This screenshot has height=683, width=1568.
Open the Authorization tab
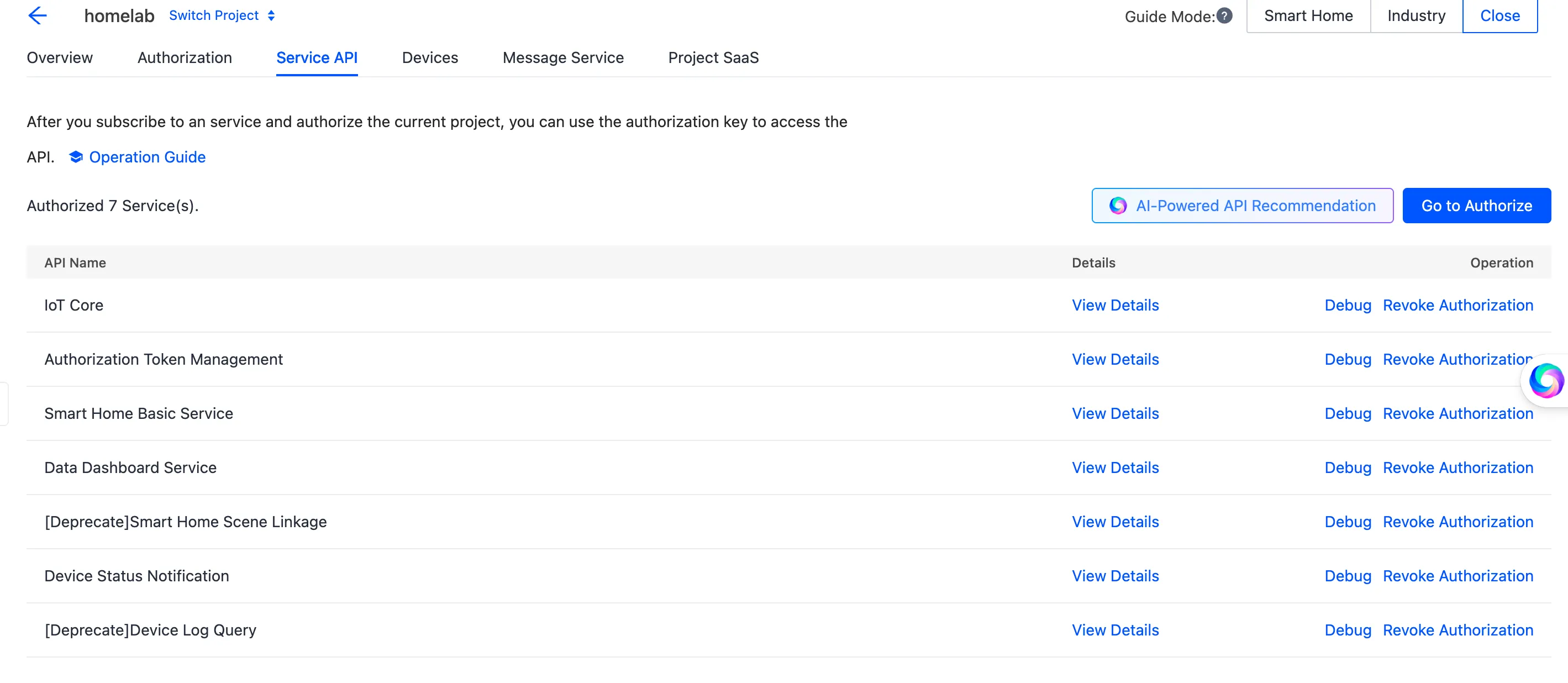(x=185, y=58)
